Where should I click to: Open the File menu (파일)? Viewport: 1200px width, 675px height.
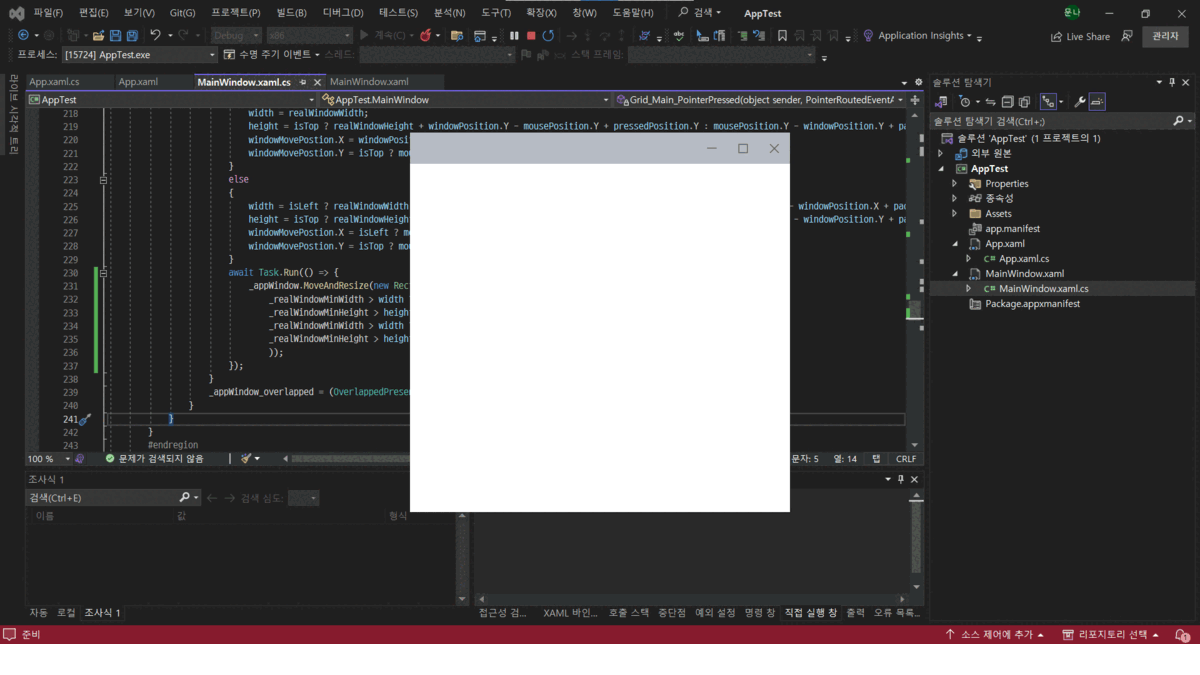(47, 13)
